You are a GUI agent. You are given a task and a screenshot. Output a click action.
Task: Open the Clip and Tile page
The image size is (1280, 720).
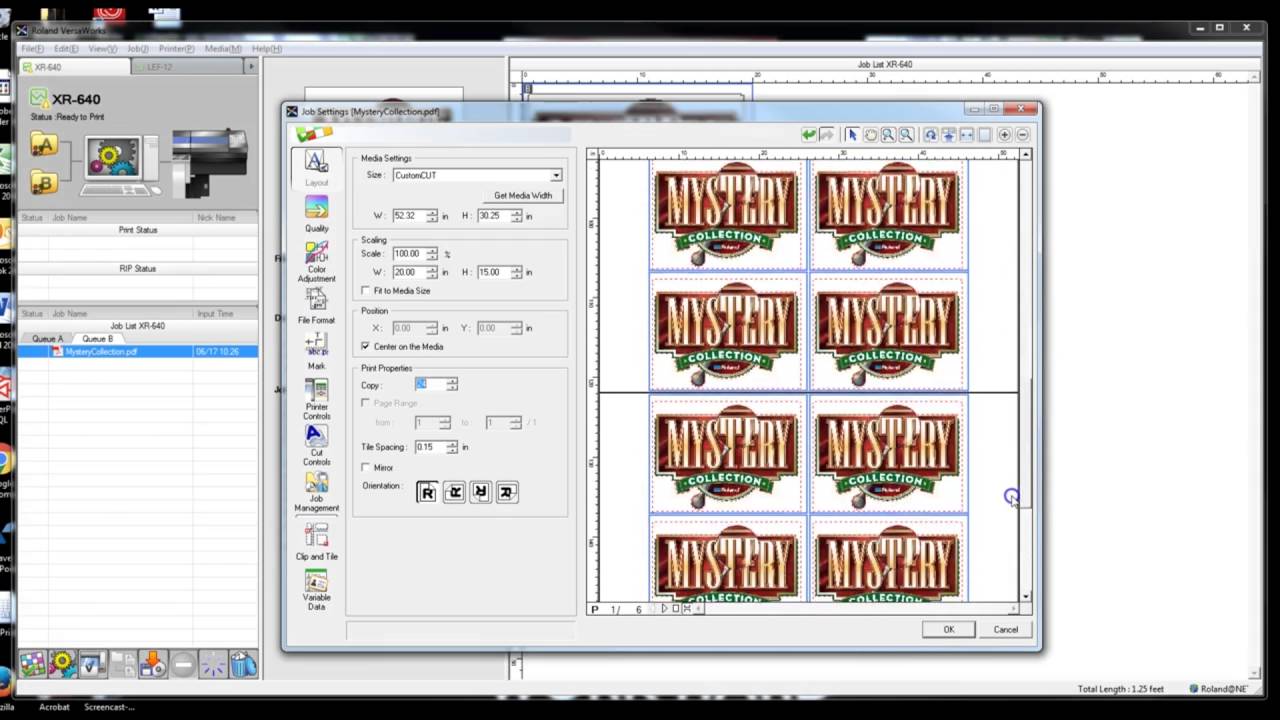pos(316,541)
